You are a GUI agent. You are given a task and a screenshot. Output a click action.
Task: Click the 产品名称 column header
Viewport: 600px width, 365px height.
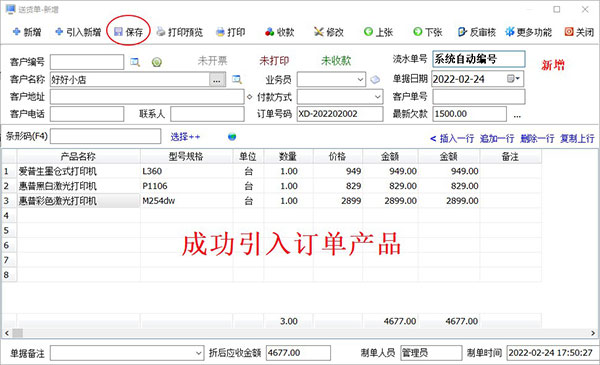(78, 156)
